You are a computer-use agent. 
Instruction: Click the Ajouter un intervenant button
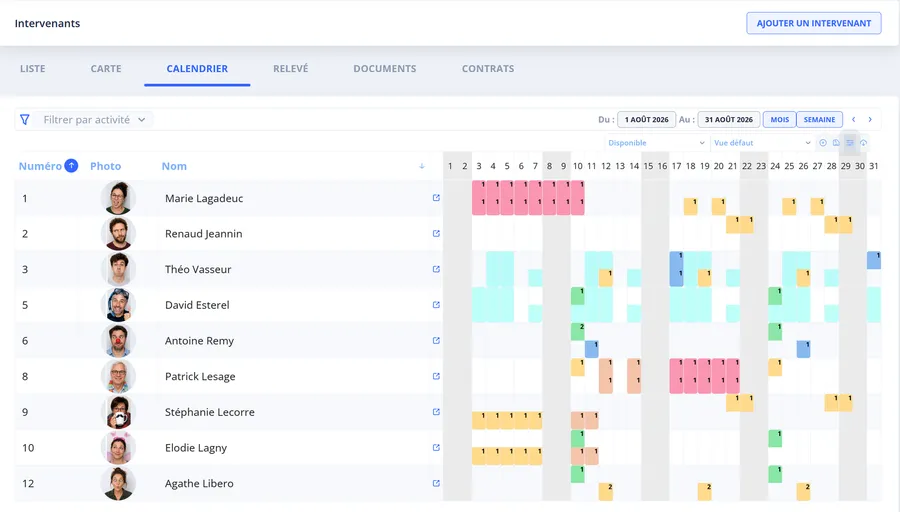[814, 23]
